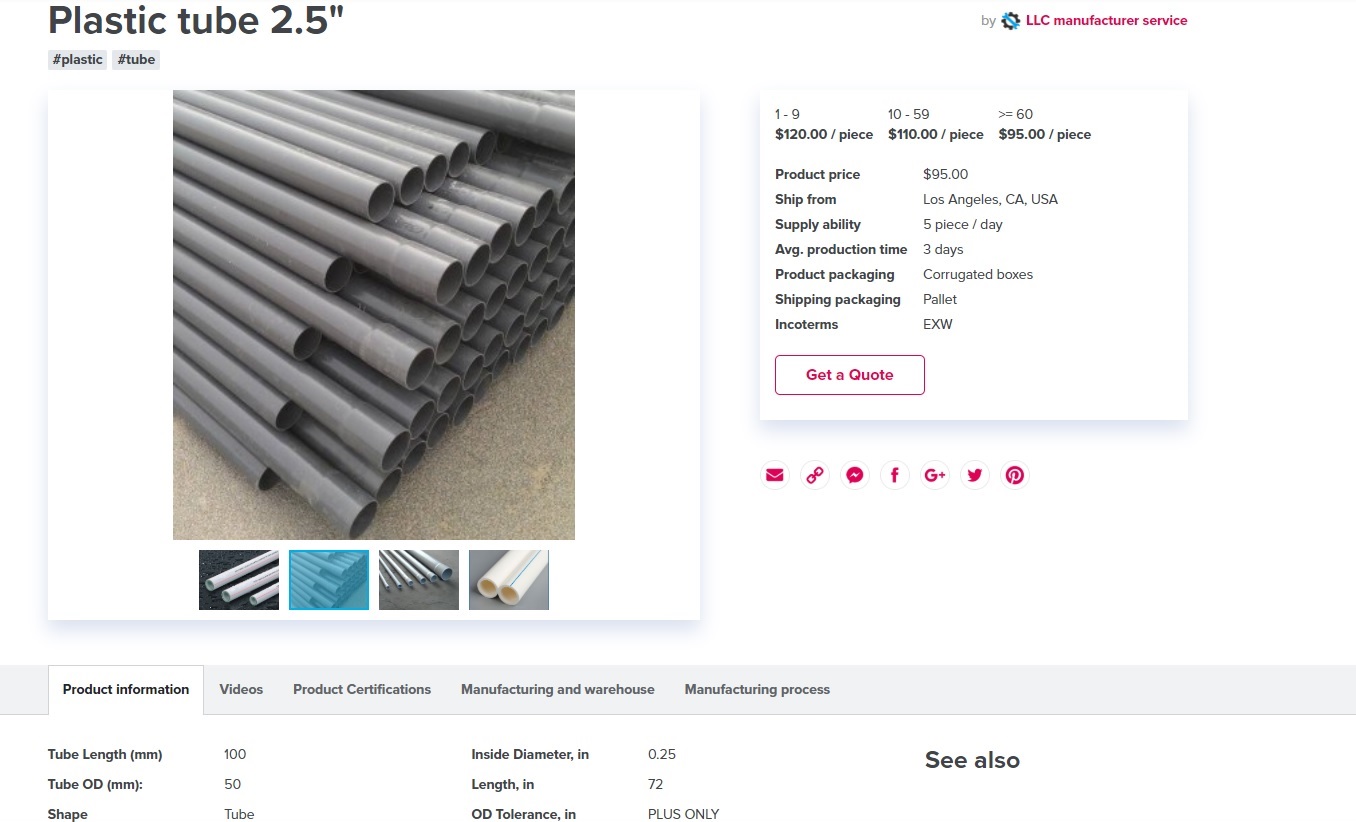Viewport: 1356px width, 822px height.
Task: Open the Videos tab
Action: (x=241, y=689)
